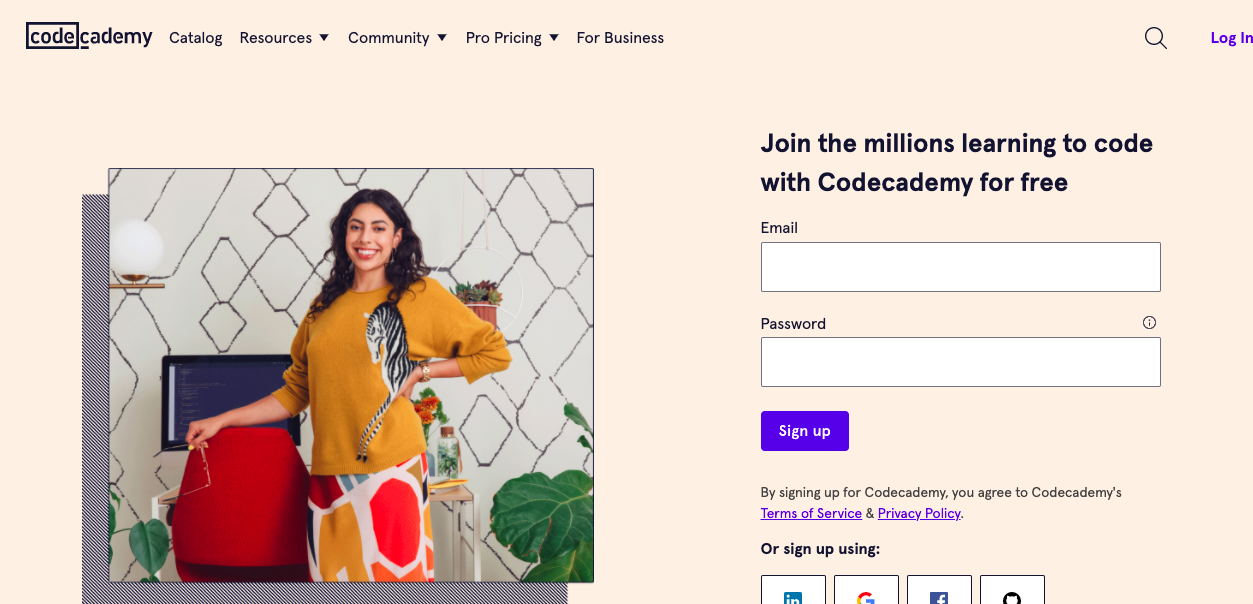Focus the Email input field
This screenshot has height=604, width=1253.
pyautogui.click(x=960, y=267)
